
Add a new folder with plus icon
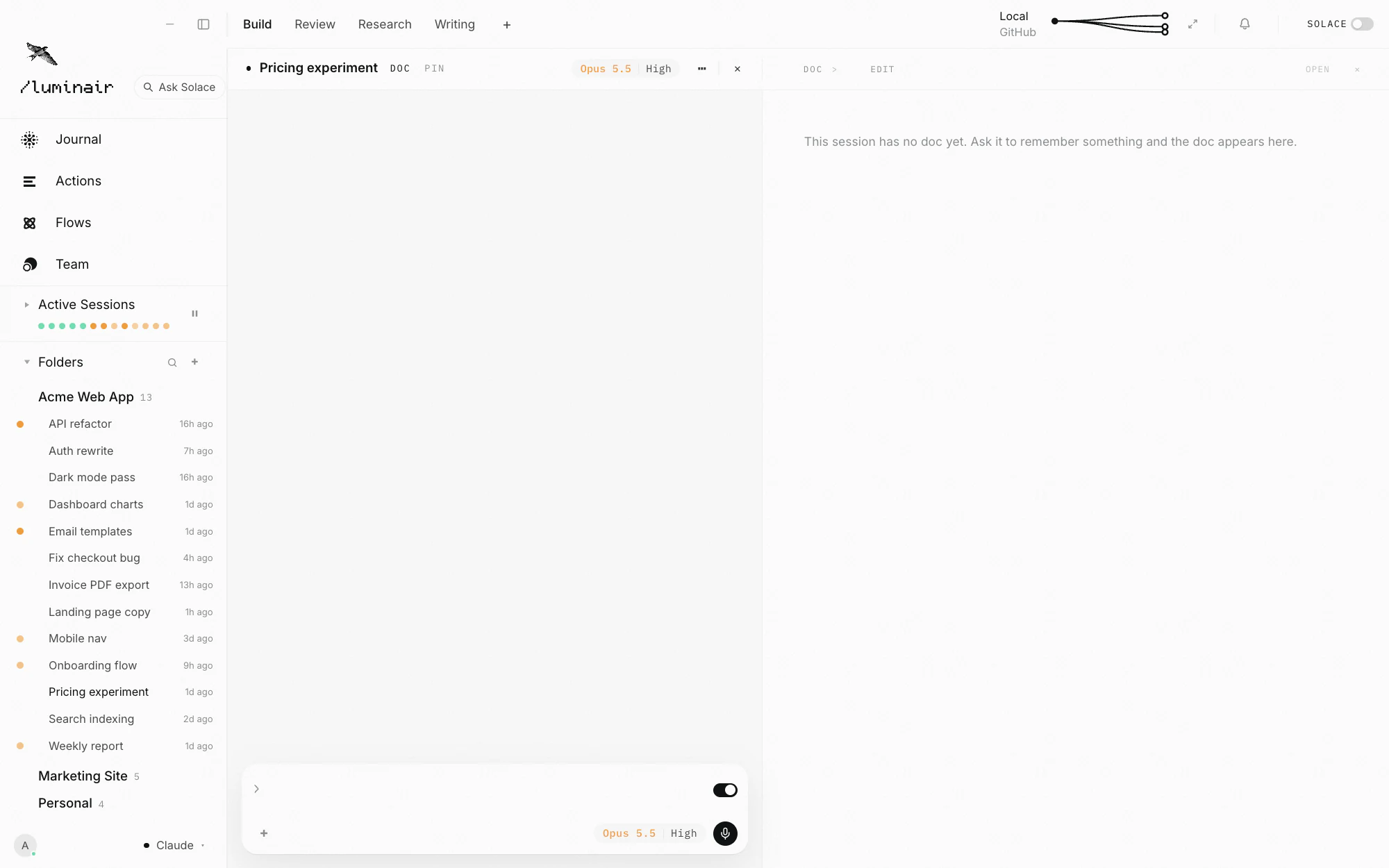195,362
